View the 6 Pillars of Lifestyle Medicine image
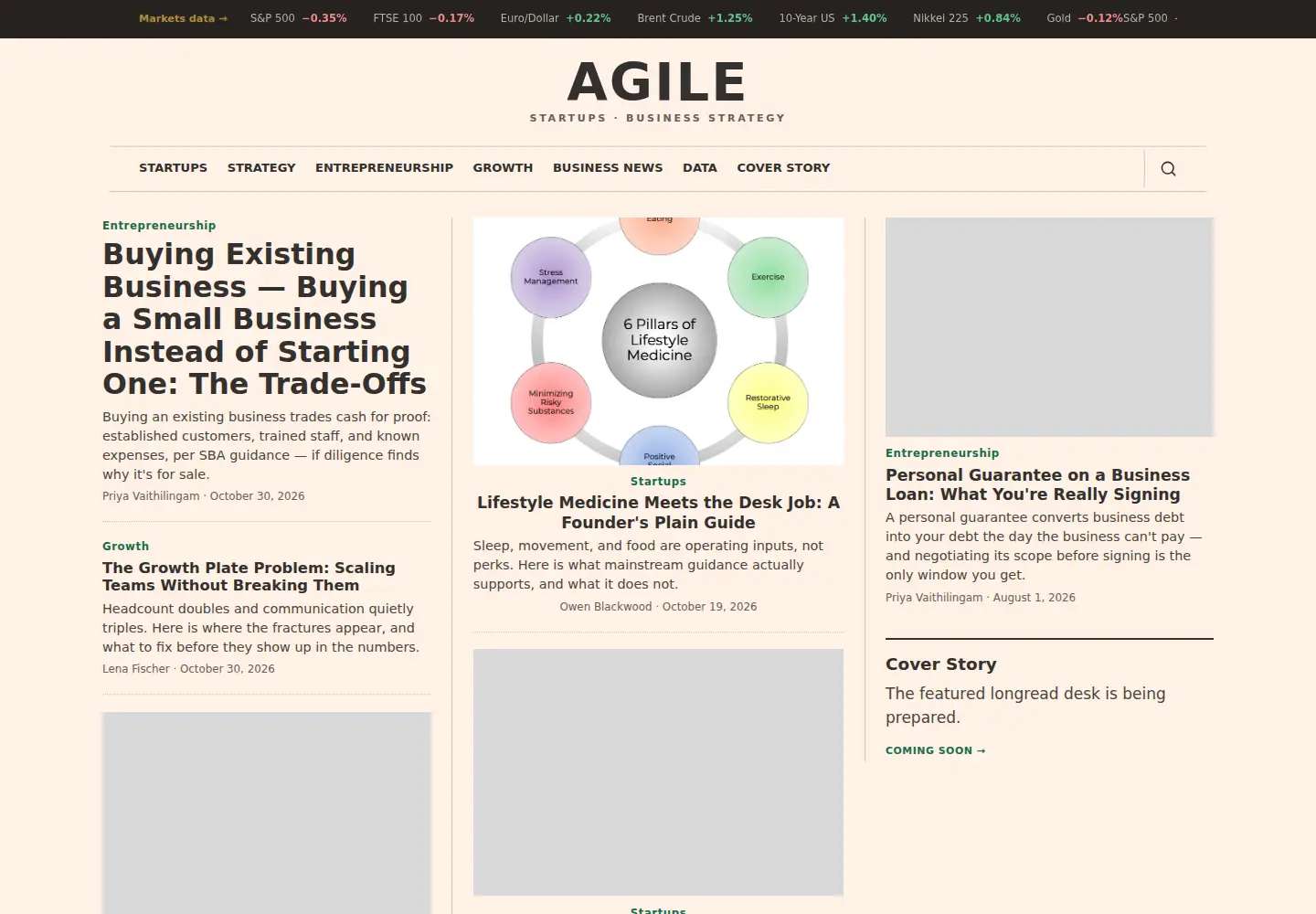The height and width of the screenshot is (914, 1316). point(658,341)
